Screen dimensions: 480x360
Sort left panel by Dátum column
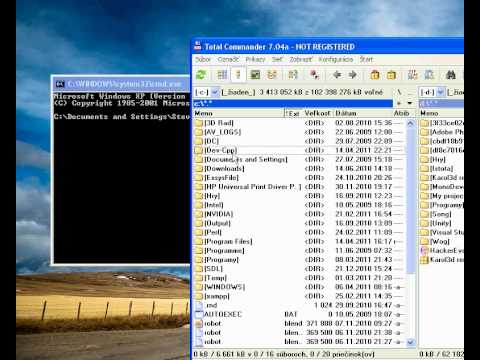363,113
